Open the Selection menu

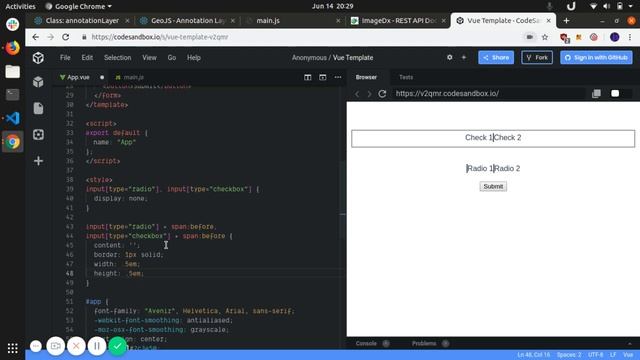118,58
